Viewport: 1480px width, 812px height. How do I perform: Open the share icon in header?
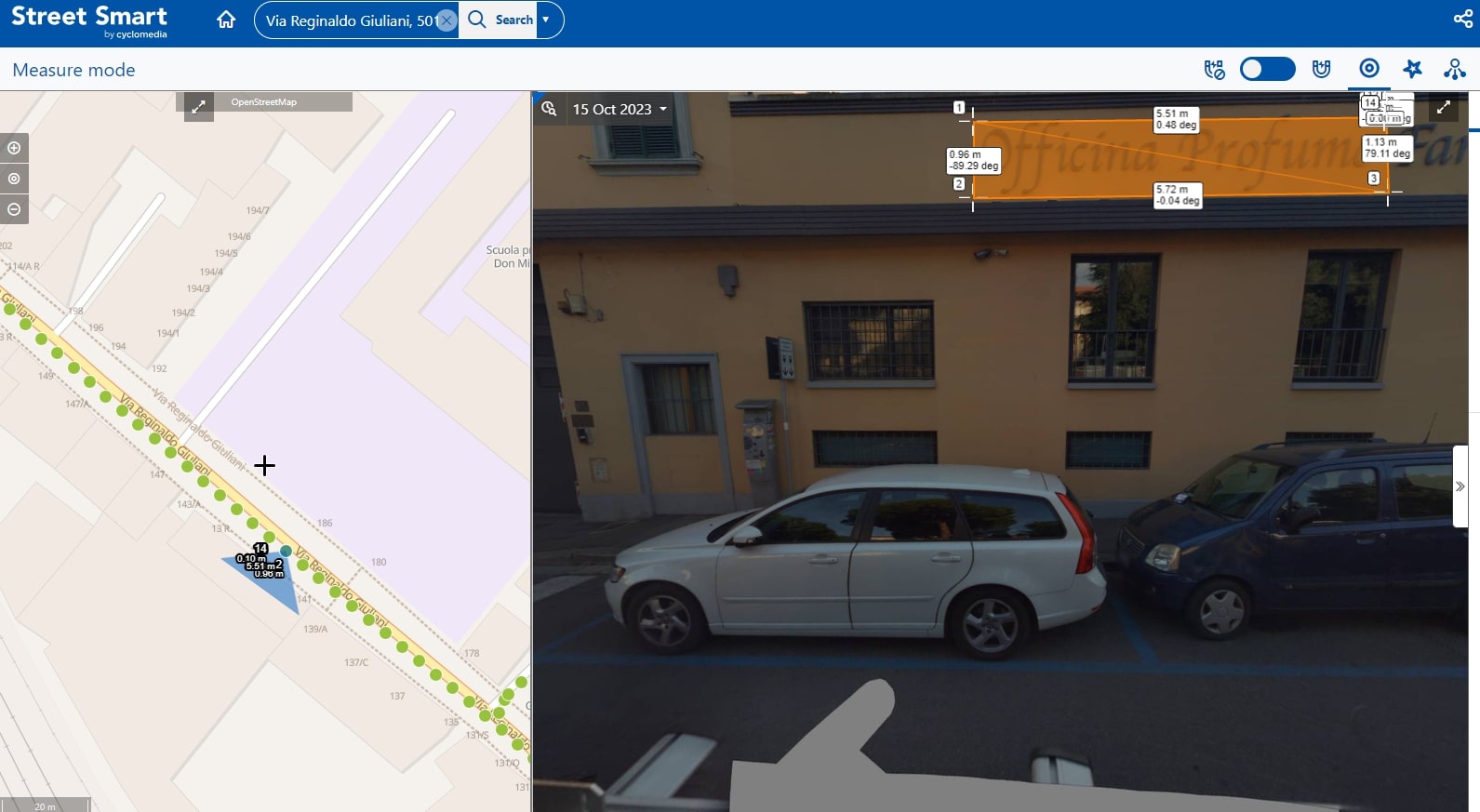point(1462,19)
